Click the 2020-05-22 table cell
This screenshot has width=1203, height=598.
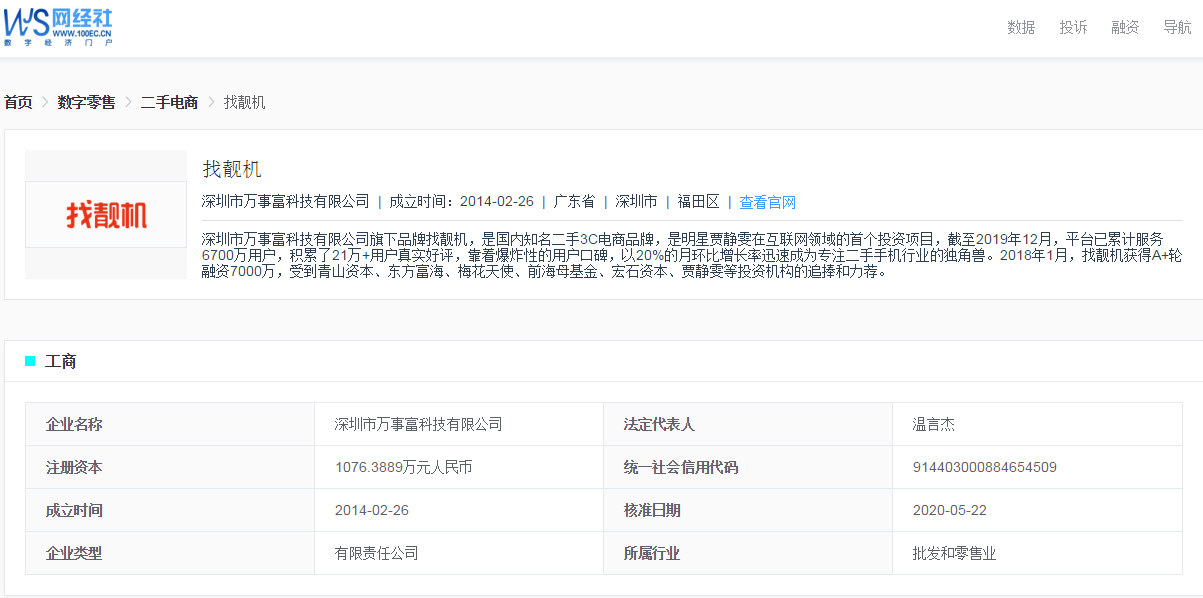coord(950,510)
